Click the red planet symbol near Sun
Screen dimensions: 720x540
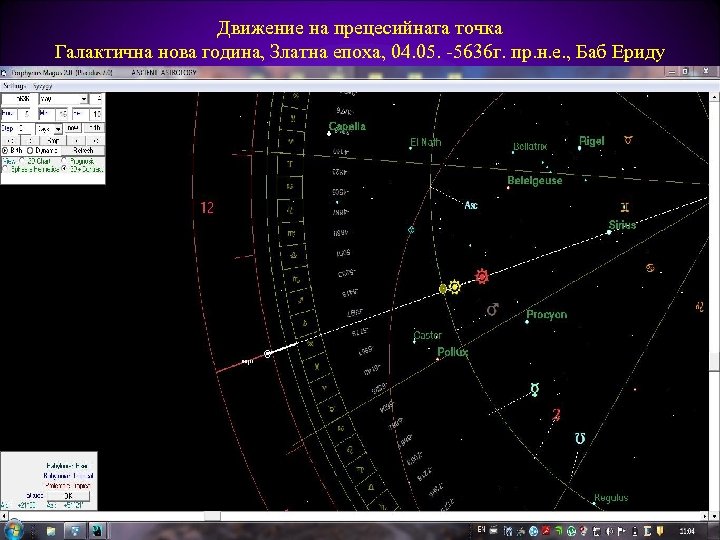click(482, 276)
